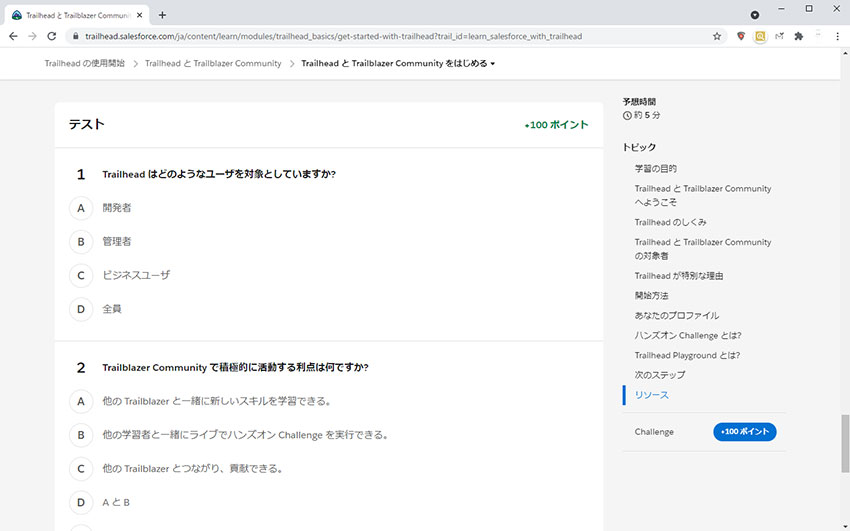
Task: Jump to the 開始方法 topic
Action: pos(652,296)
